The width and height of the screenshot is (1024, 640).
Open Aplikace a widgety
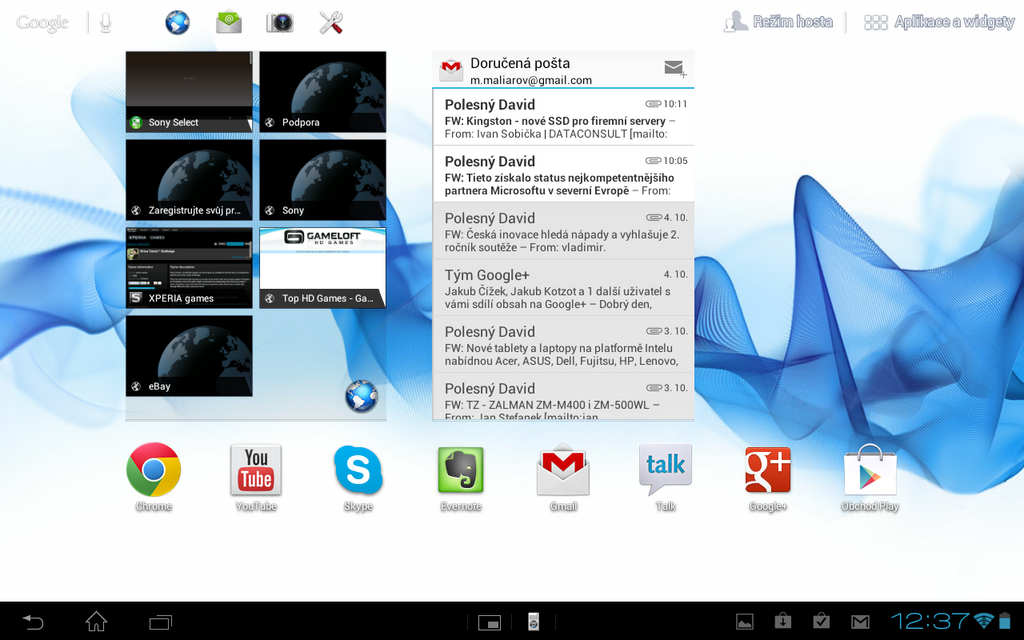(x=938, y=21)
